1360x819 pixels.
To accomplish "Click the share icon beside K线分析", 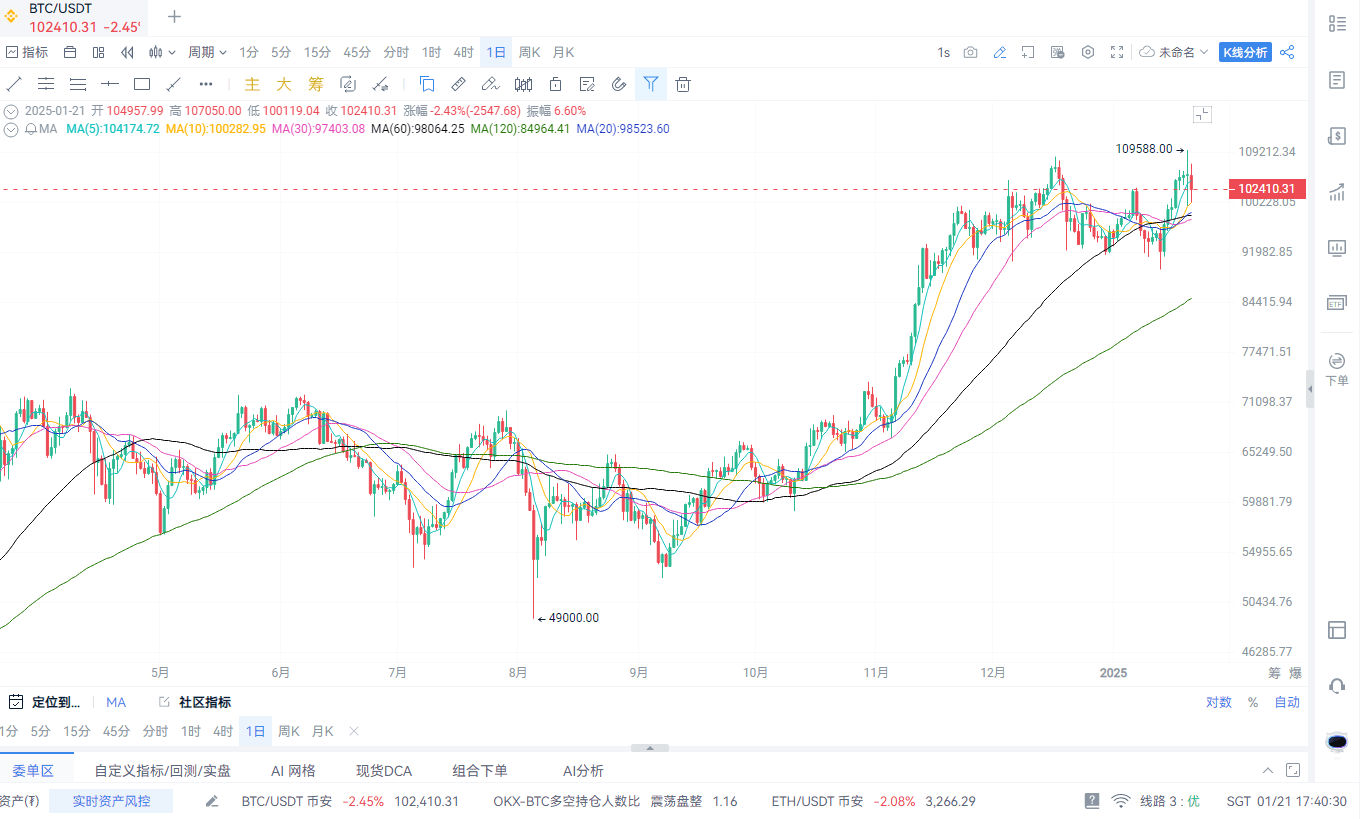I will tap(1287, 52).
